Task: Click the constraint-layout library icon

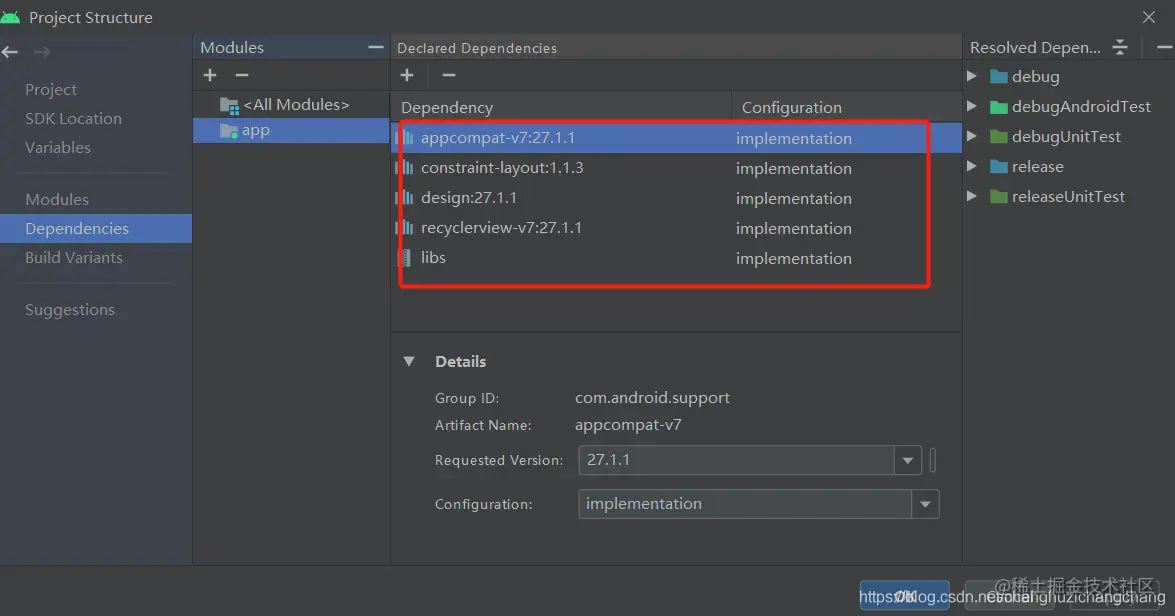Action: [x=405, y=168]
